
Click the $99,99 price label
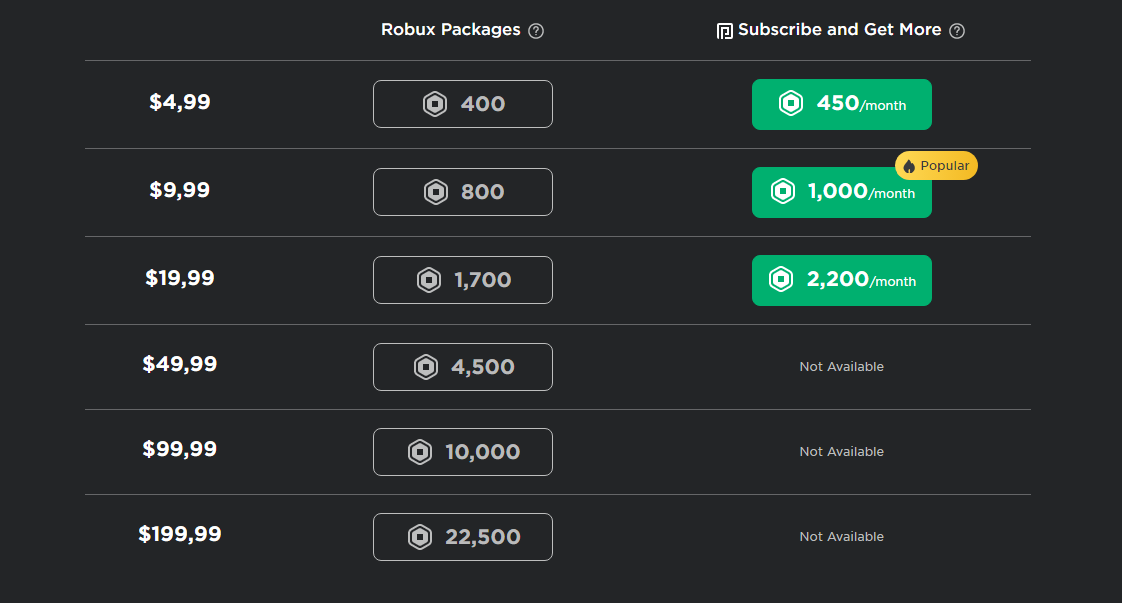point(180,449)
